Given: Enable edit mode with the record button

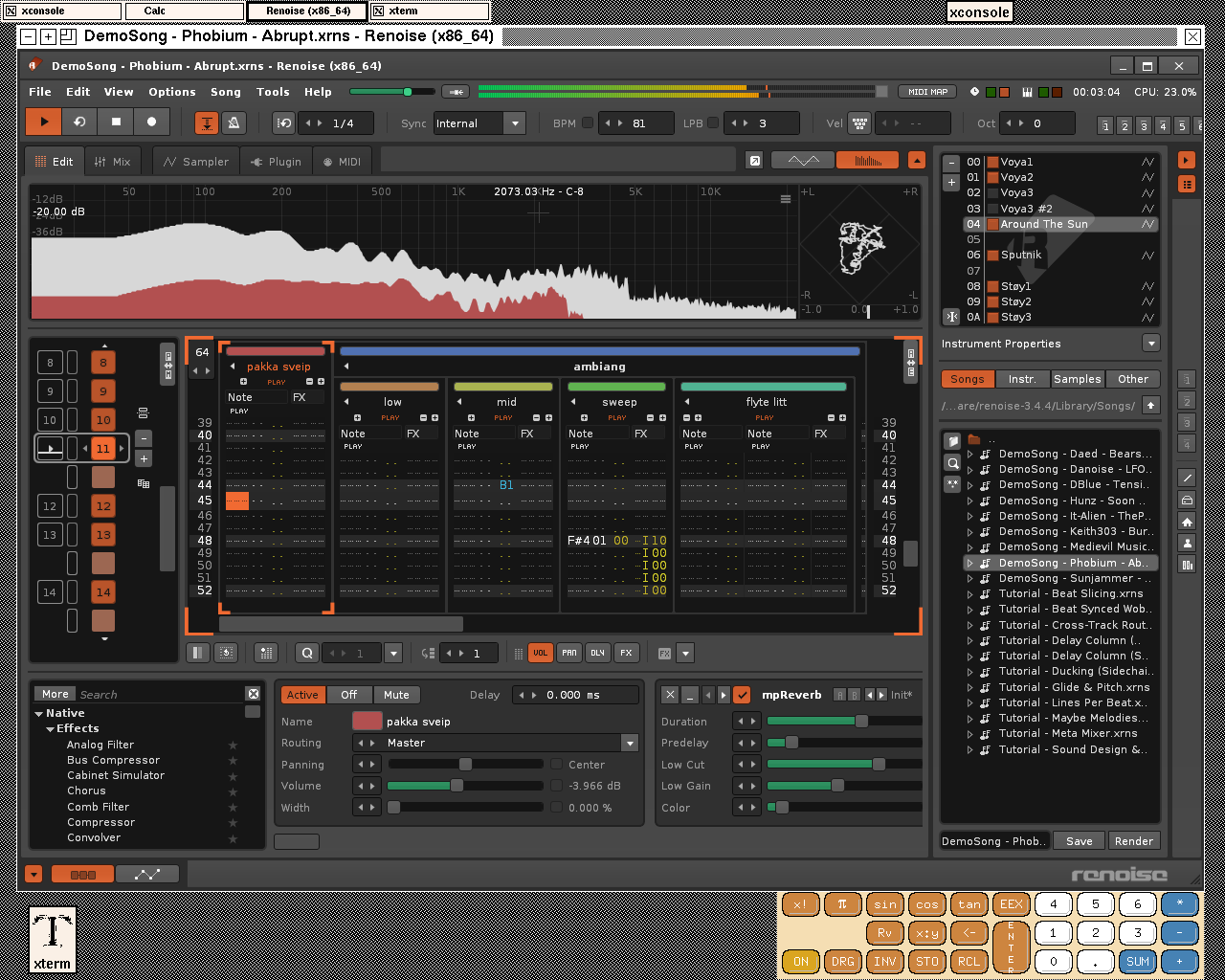Looking at the screenshot, I should click(151, 122).
